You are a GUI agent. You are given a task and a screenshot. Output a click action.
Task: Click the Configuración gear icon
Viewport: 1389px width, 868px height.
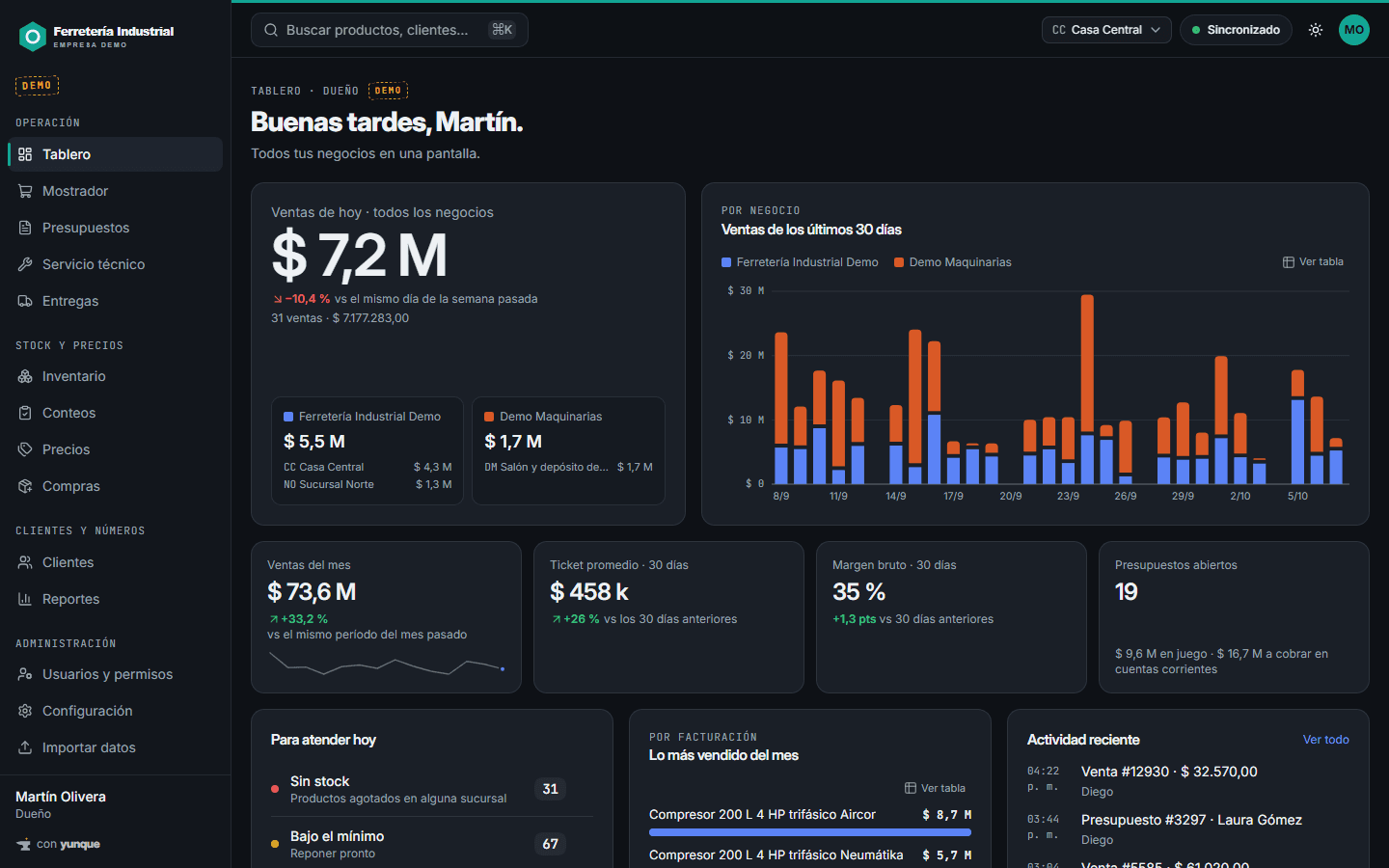pos(25,711)
